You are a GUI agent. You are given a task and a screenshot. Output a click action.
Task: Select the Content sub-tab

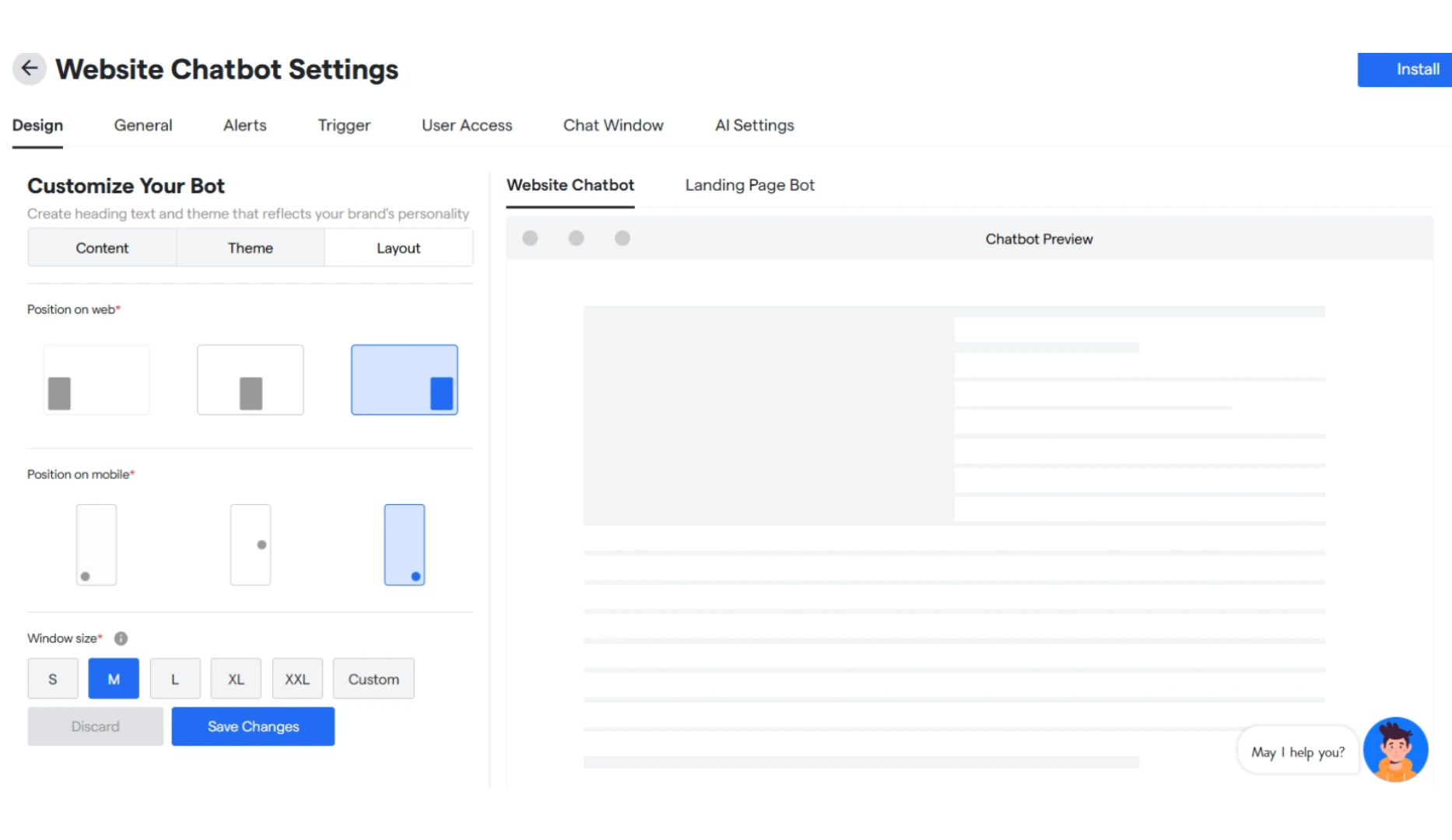[x=102, y=247]
